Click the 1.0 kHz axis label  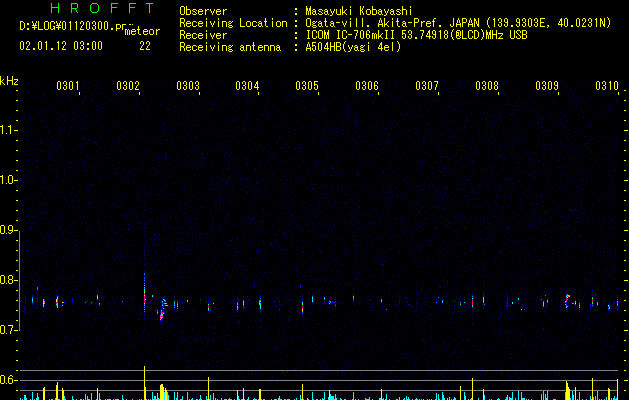pyautogui.click(x=8, y=180)
